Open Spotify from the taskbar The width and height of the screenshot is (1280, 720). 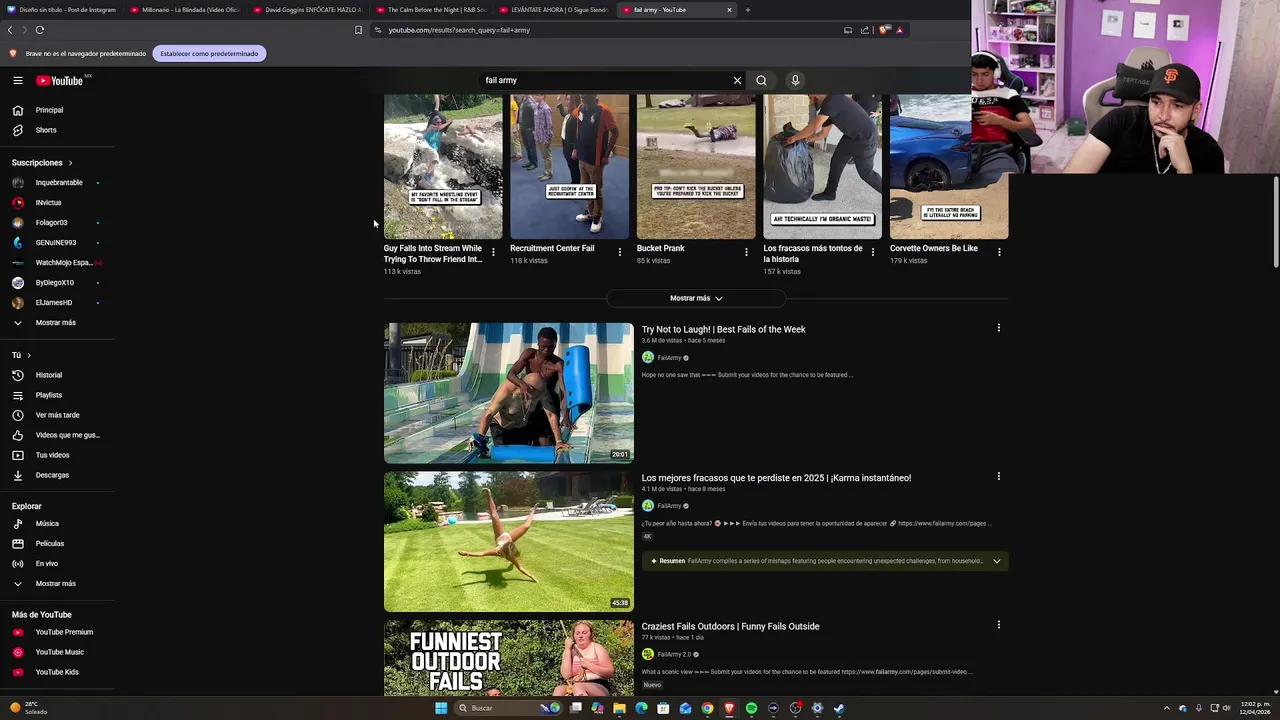pos(751,708)
